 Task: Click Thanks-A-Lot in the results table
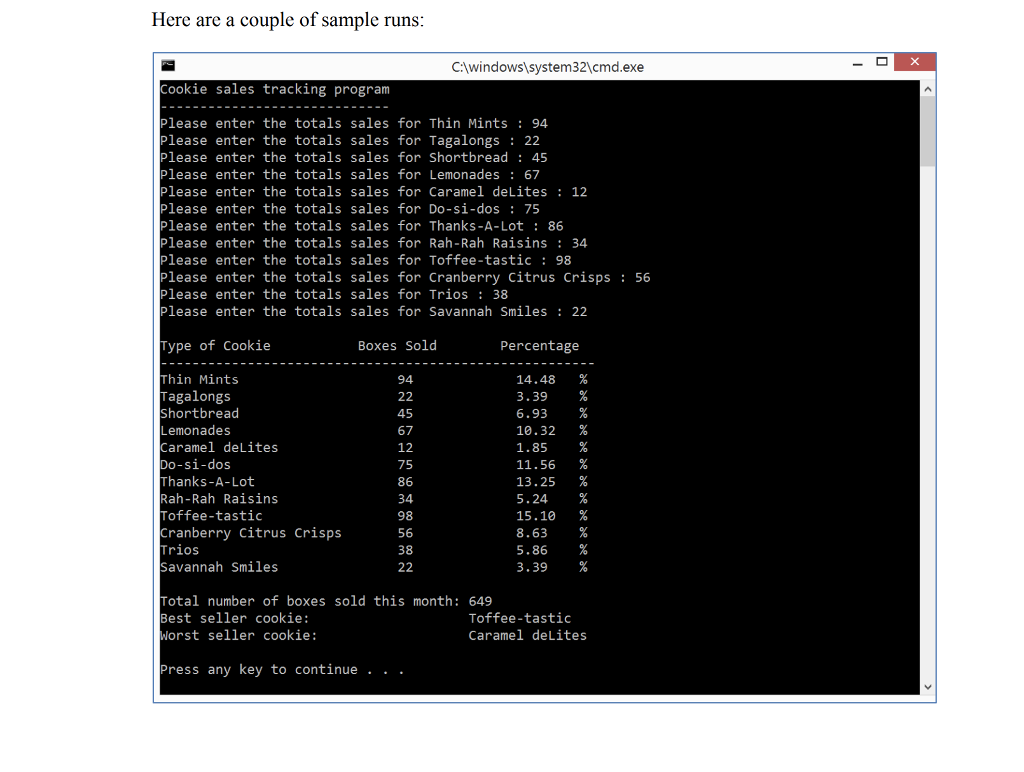pos(208,481)
